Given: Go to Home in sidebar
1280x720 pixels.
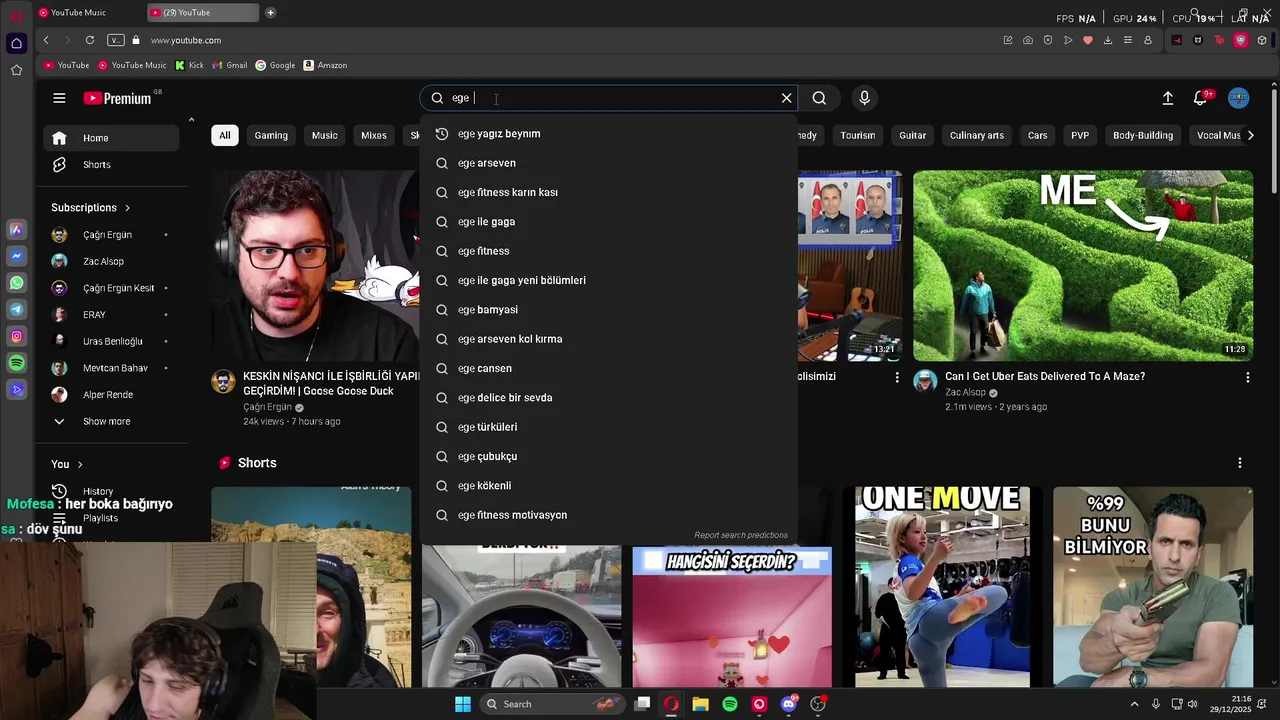Looking at the screenshot, I should tap(110, 138).
